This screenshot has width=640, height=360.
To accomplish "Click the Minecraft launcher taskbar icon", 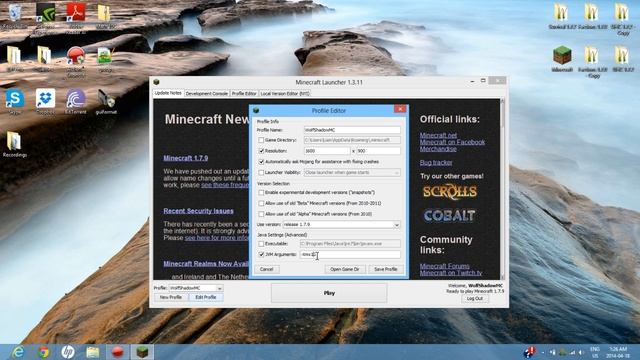I will click(142, 352).
